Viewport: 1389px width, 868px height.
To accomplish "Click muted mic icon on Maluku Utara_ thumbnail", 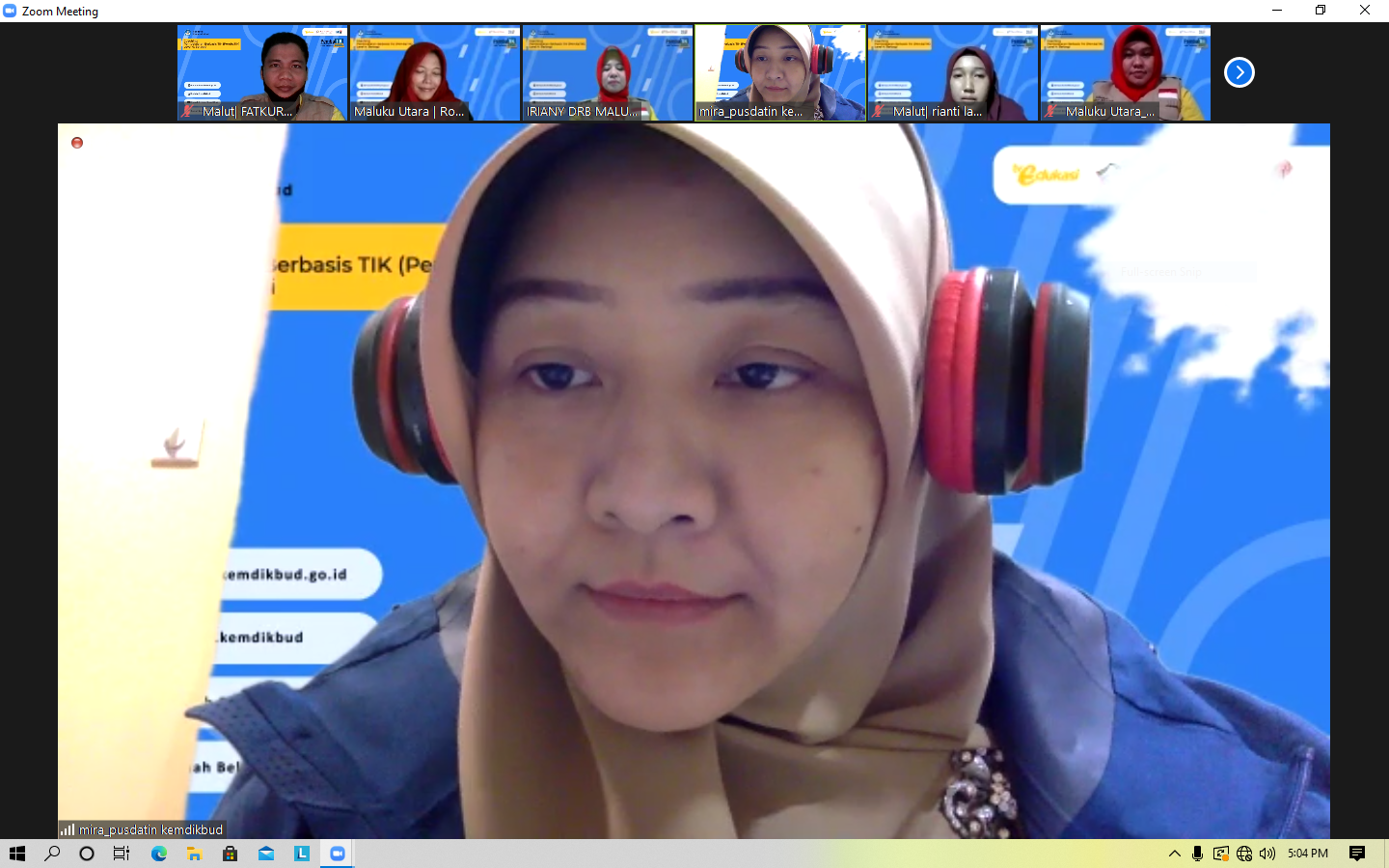I will (1050, 111).
